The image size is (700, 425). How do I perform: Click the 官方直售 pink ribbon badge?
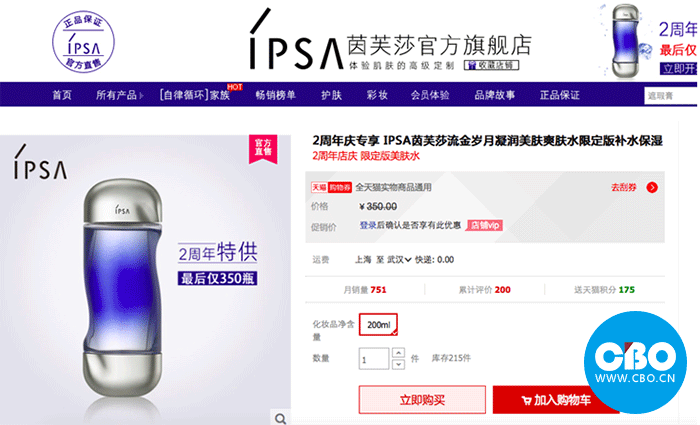(263, 148)
